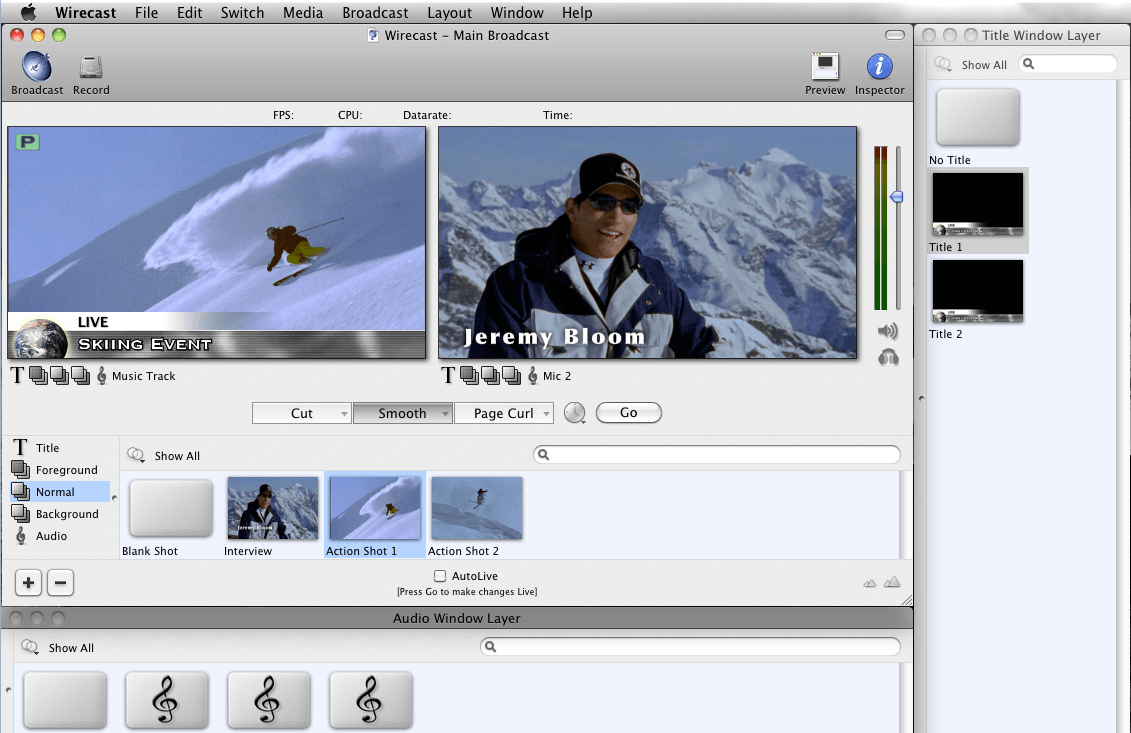Click the splitter arrow beside Title Window Layer

[x=921, y=398]
